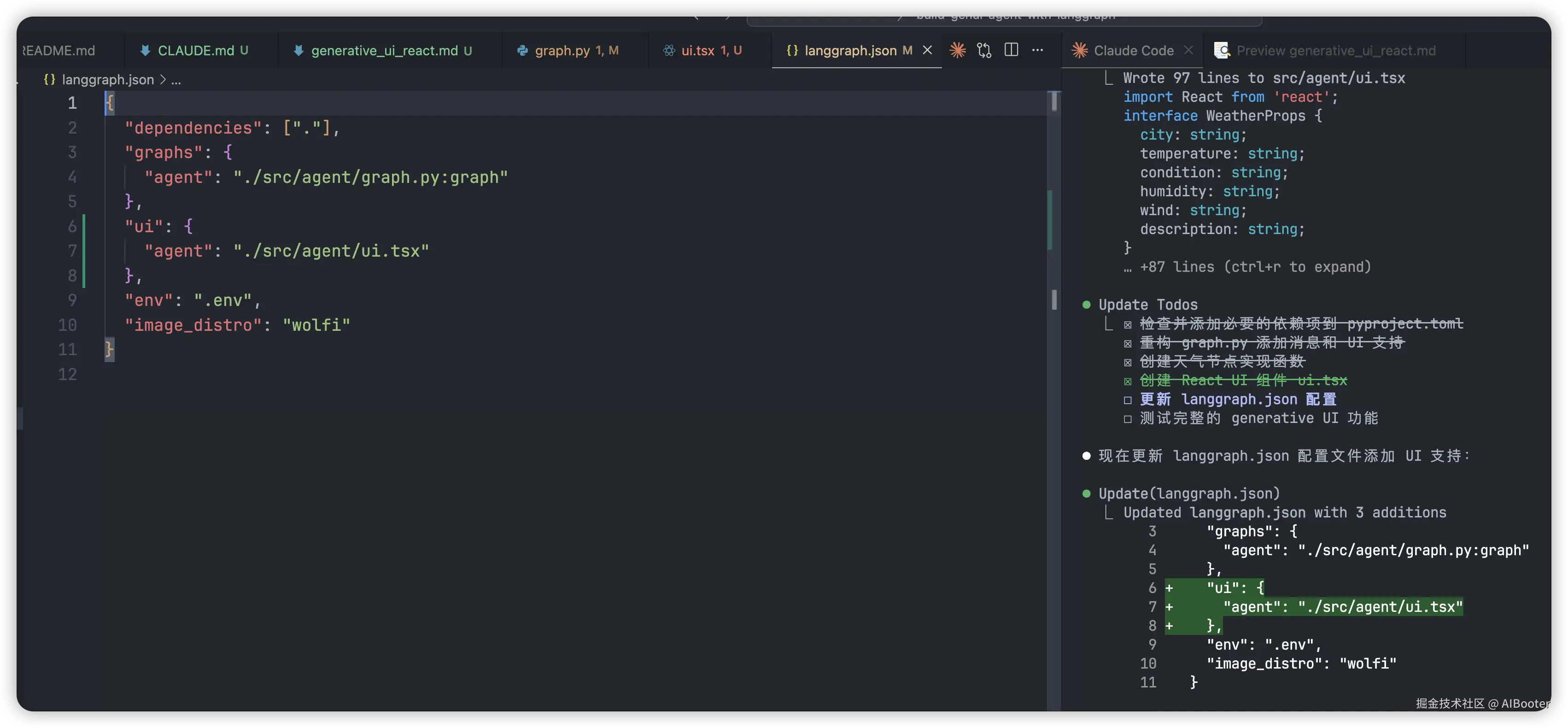Image resolution: width=1568 pixels, height=728 pixels.
Task: Click the generative UI test todo checkbox
Action: point(1128,419)
